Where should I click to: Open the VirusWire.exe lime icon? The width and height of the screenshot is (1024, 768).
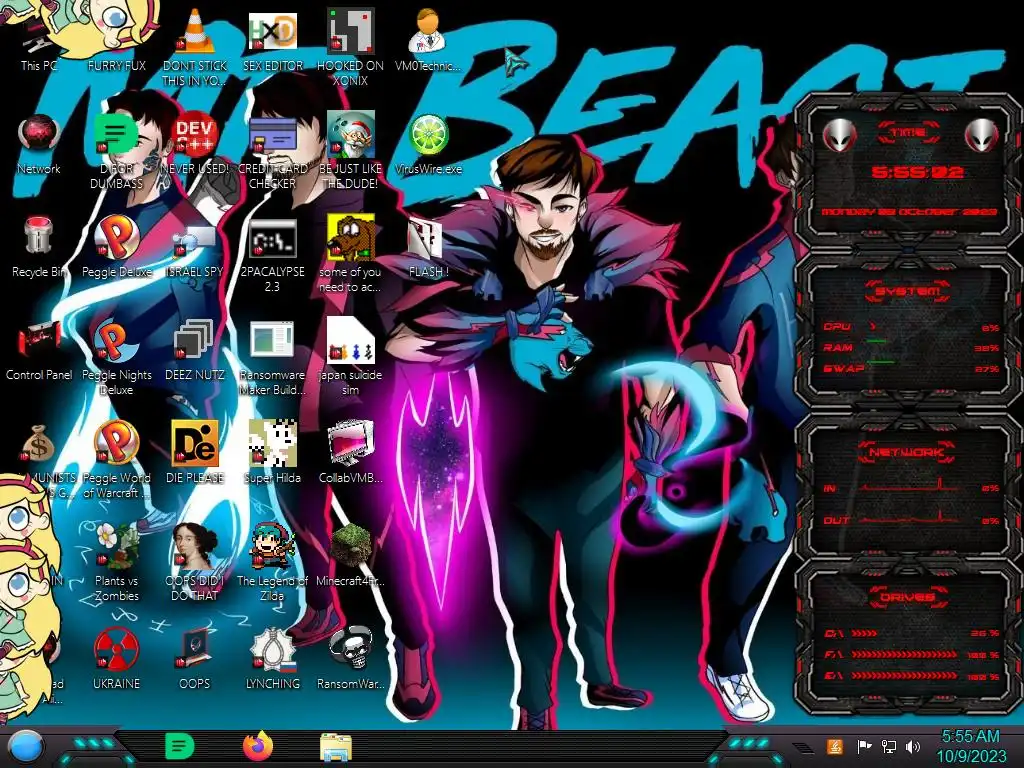click(x=428, y=144)
